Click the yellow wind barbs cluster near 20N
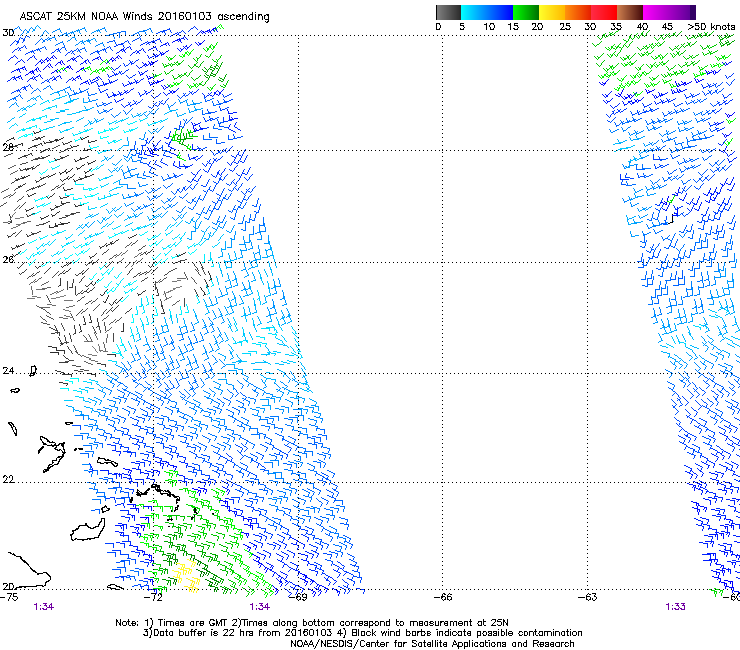740x650 pixels. click(x=186, y=575)
